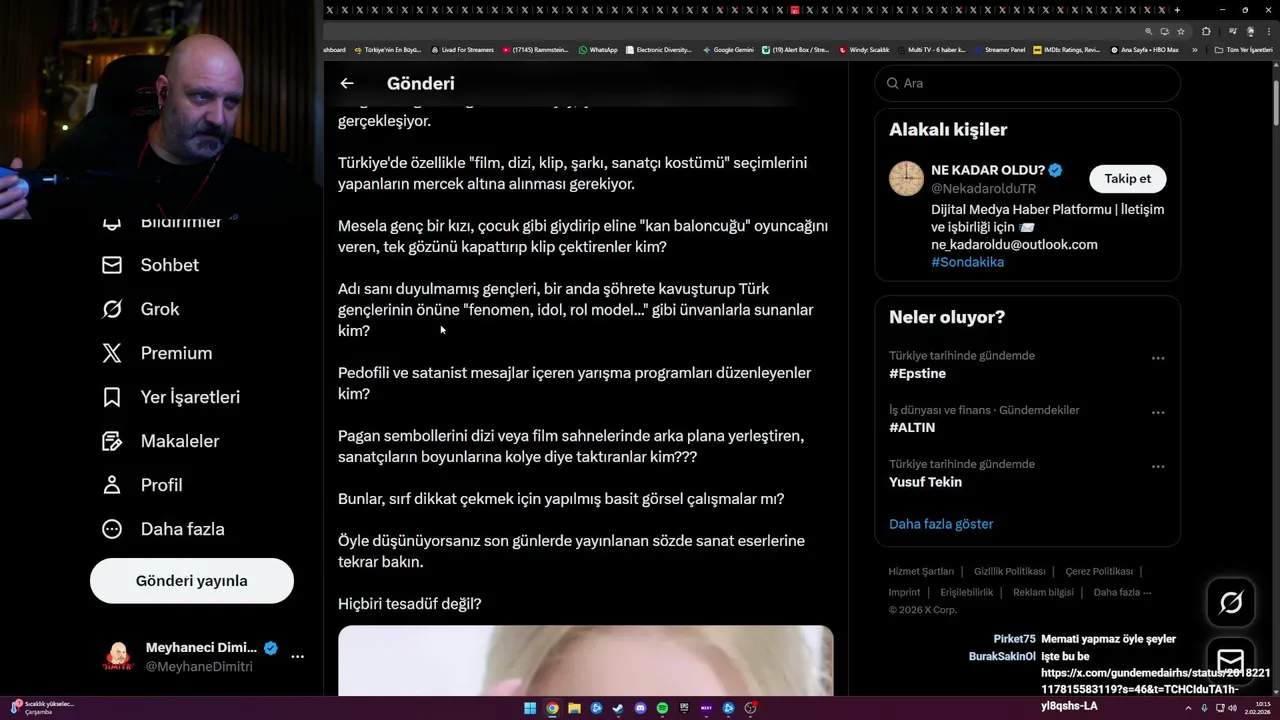Viewport: 1280px width, 720px height.
Task: Open options dots for Yusuf Tekin trend
Action: coord(1158,466)
